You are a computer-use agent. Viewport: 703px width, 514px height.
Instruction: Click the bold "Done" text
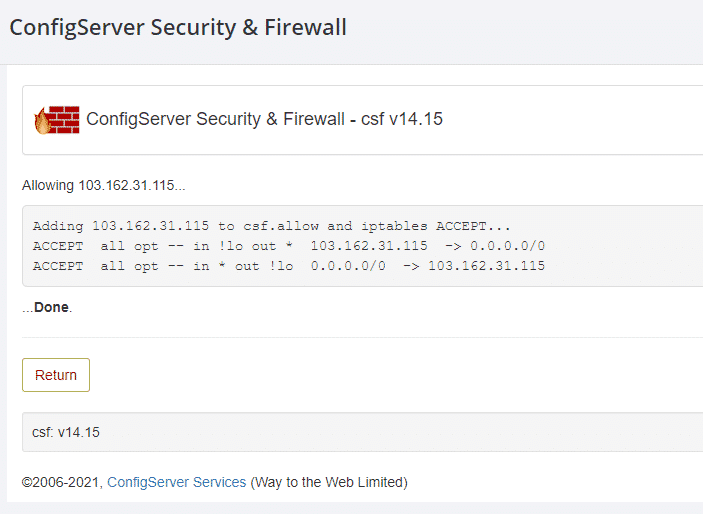[x=51, y=307]
